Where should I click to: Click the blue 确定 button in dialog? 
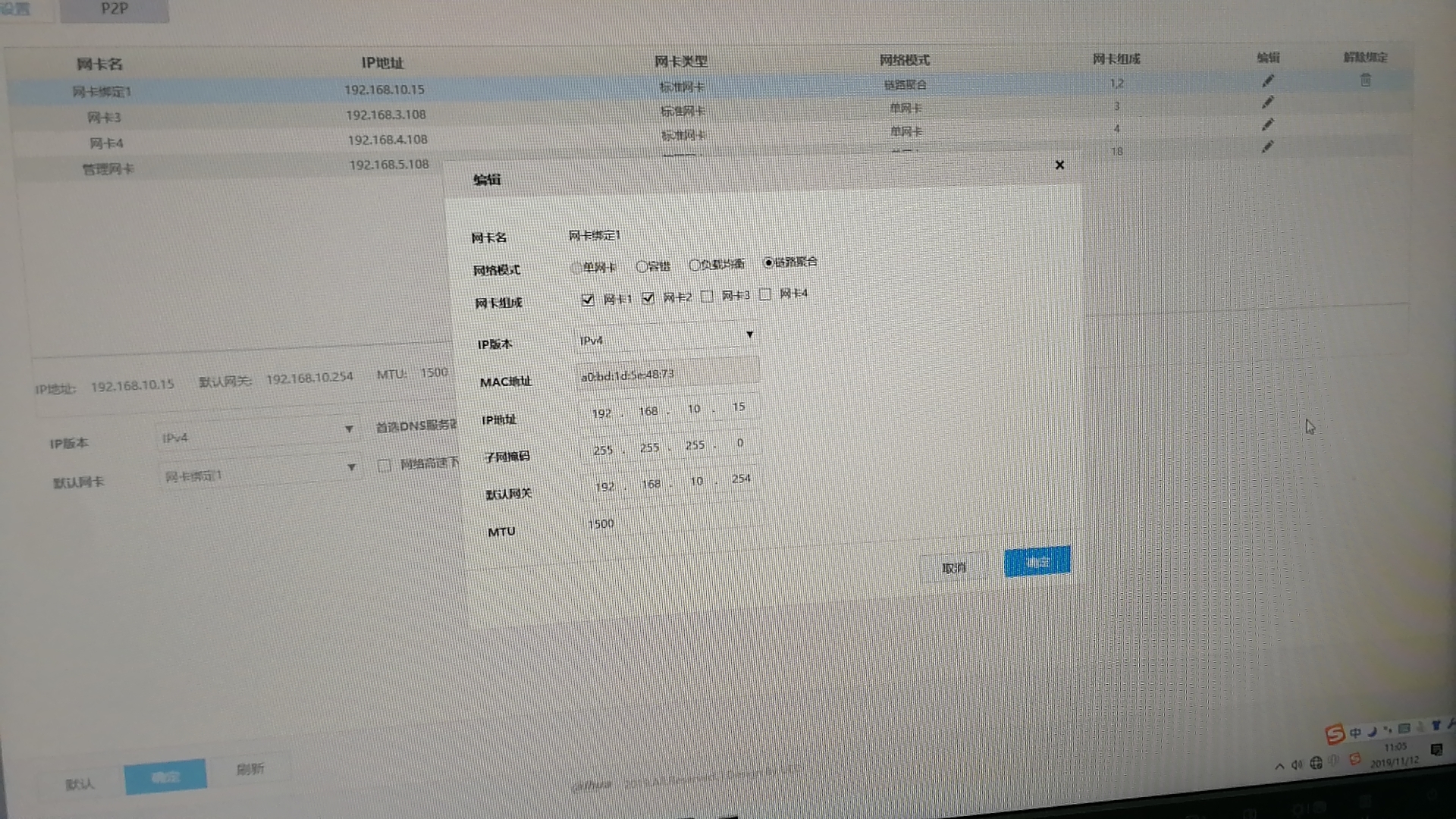click(1037, 562)
